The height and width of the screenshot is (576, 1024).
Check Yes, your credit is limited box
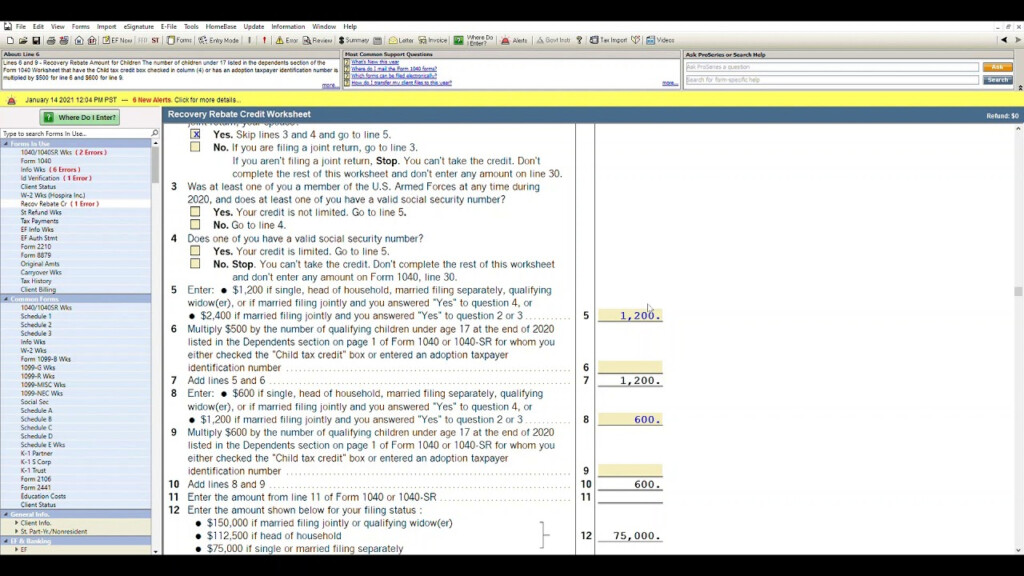(195, 251)
